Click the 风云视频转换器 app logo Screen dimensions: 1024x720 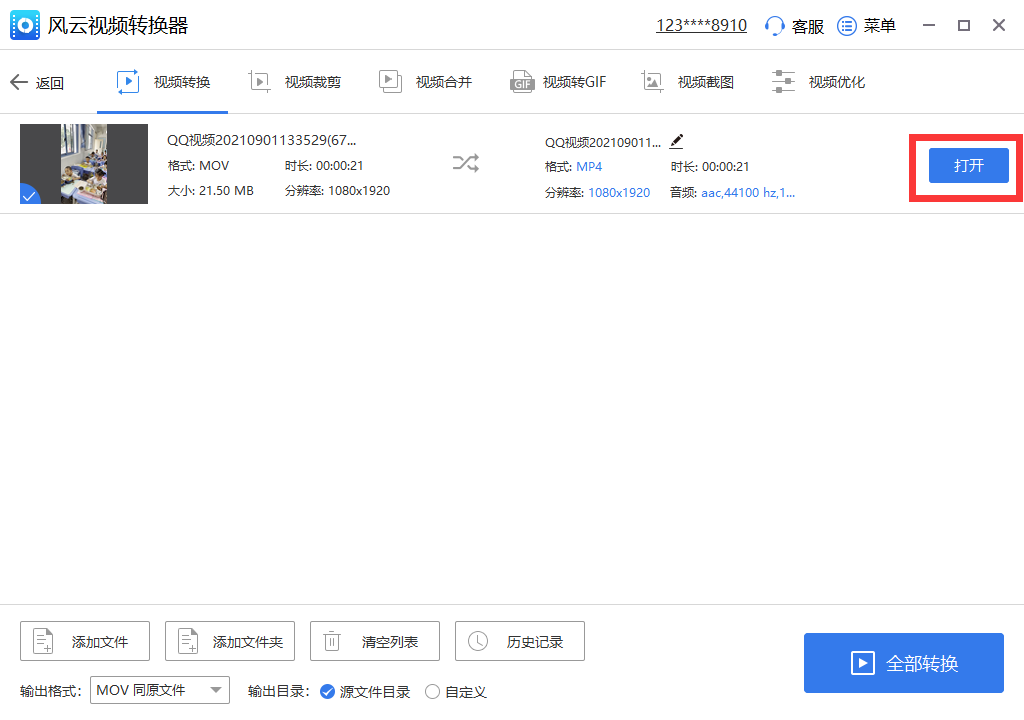pos(24,25)
